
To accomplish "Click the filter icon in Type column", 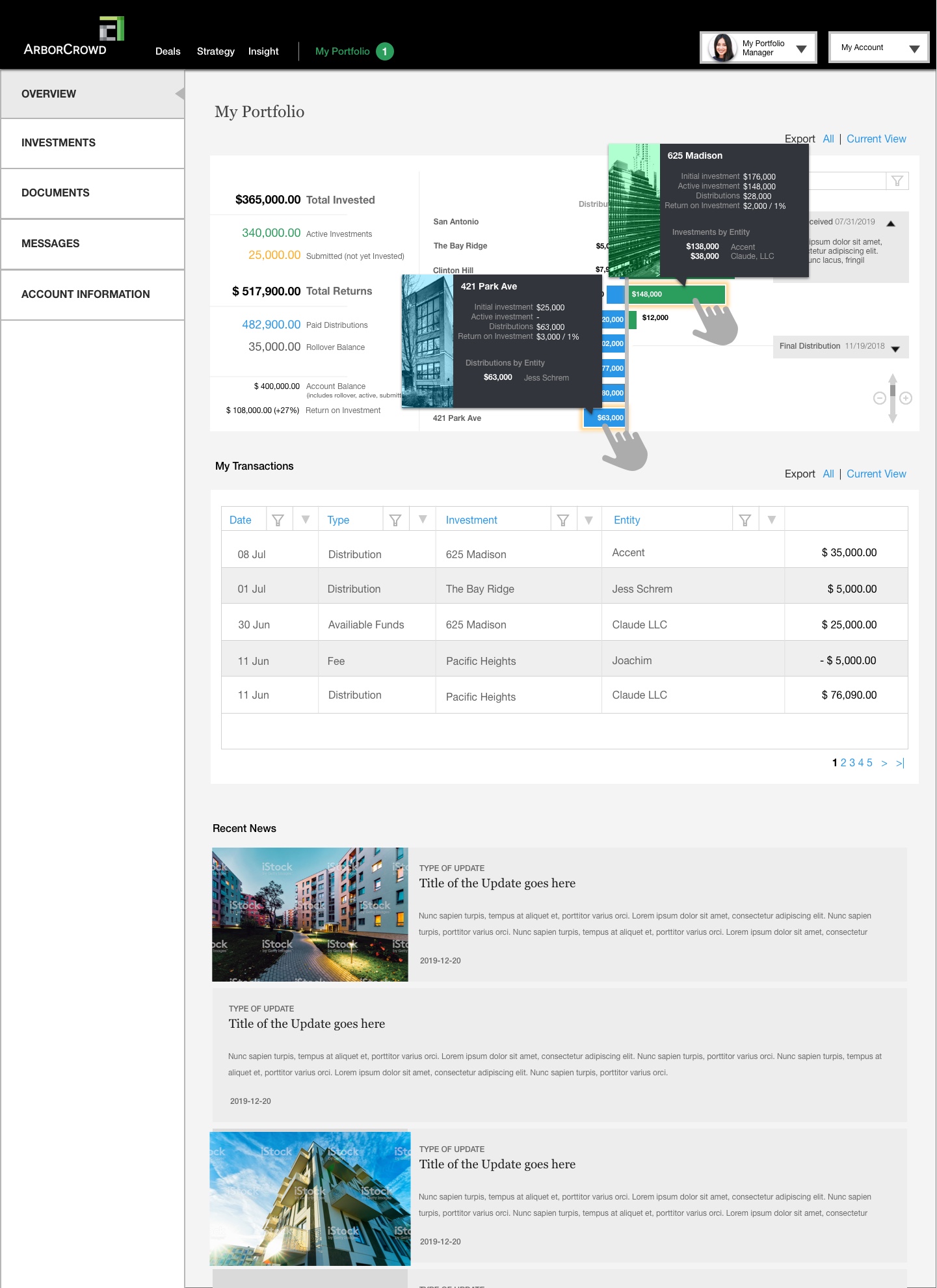I will (x=395, y=520).
